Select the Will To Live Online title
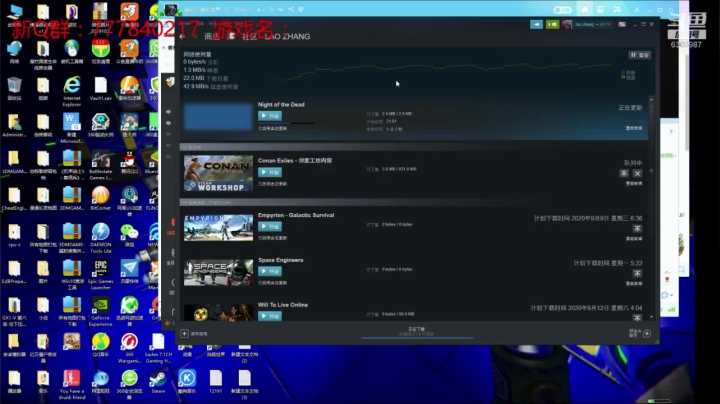Screen dimensions: 720x404 pyautogui.click(x=283, y=305)
